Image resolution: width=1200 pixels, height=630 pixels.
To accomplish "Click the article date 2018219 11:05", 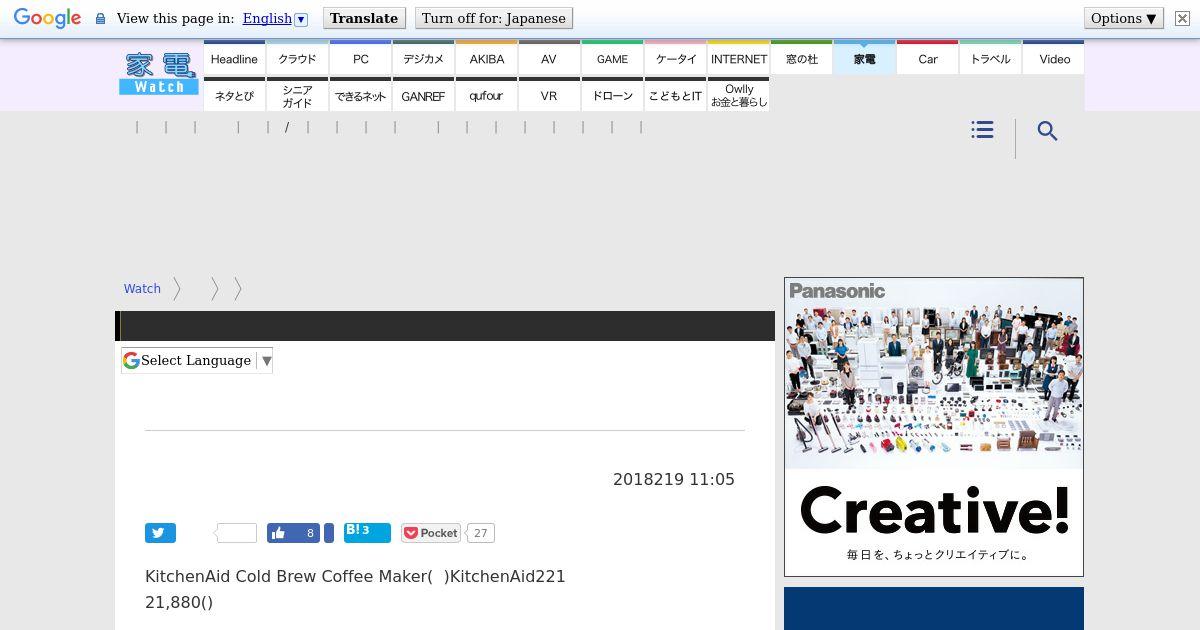I will click(674, 480).
